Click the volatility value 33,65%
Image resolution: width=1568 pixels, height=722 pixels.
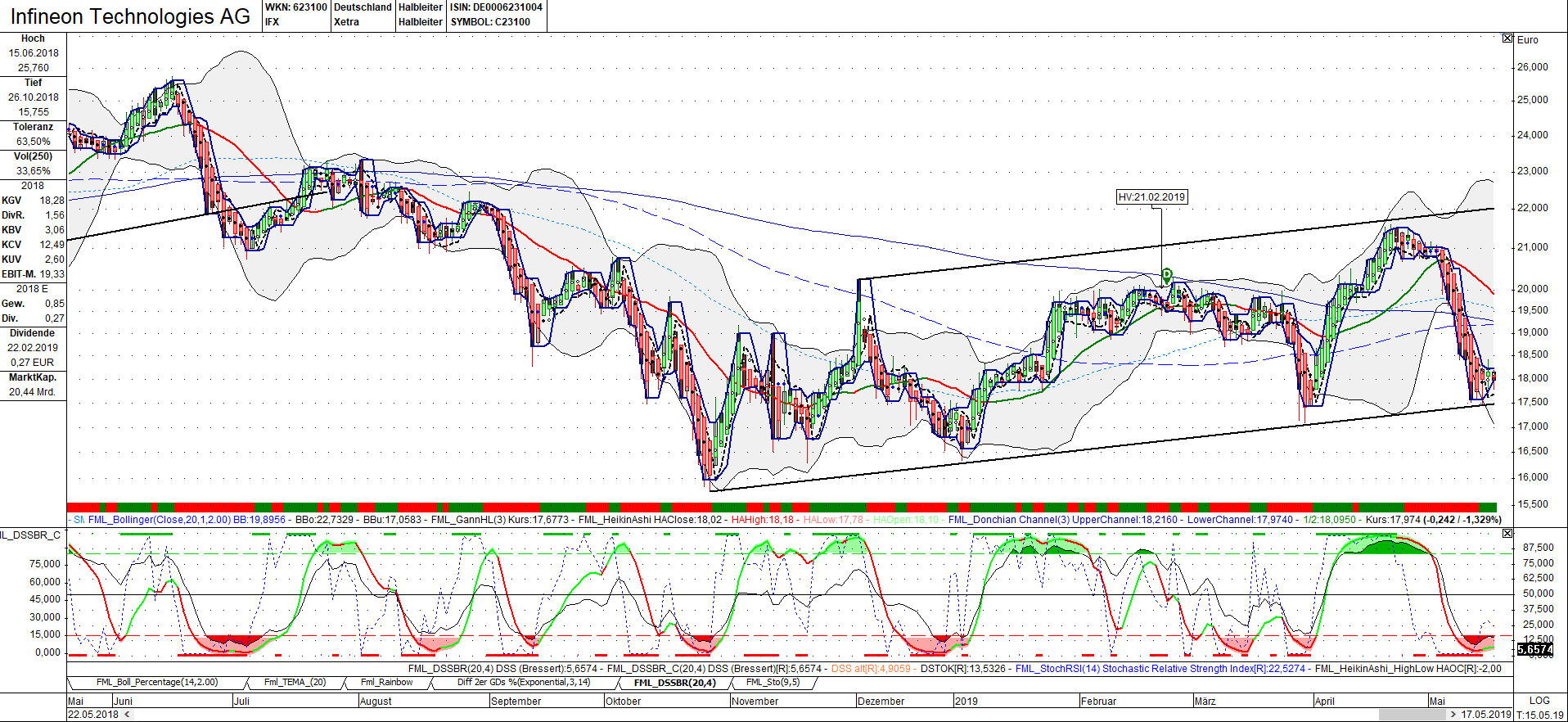(x=34, y=171)
